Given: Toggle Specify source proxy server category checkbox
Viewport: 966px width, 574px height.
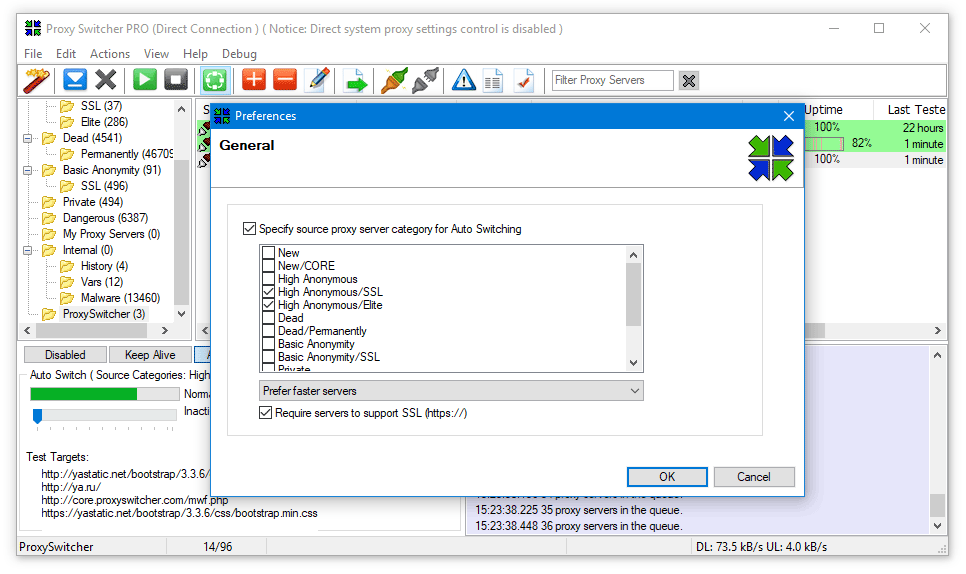Looking at the screenshot, I should (250, 229).
